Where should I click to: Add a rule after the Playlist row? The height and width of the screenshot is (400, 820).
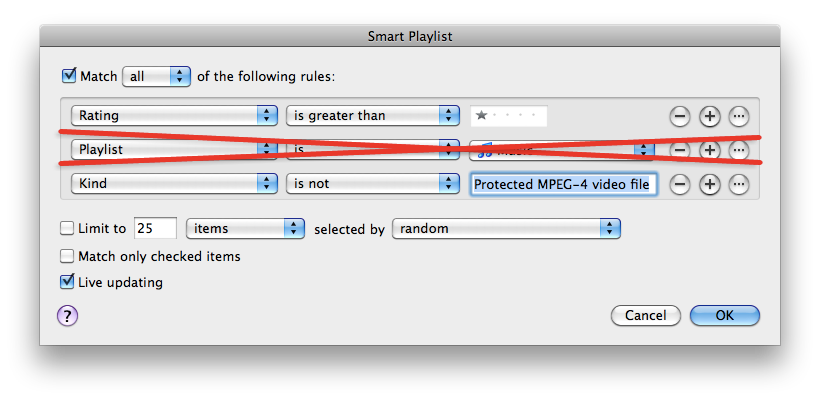[x=709, y=150]
